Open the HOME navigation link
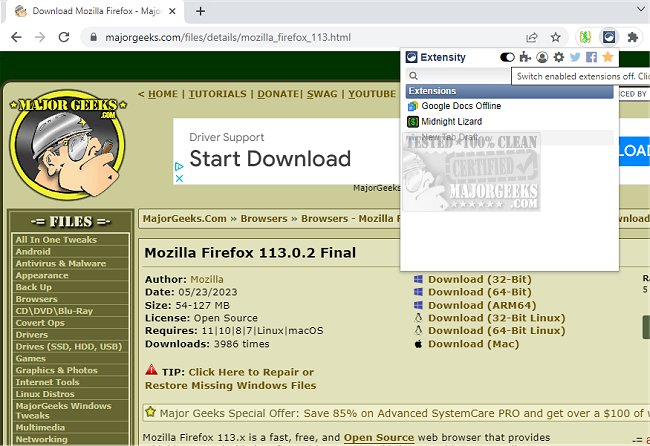Viewport: 650px width, 446px height. 162,94
